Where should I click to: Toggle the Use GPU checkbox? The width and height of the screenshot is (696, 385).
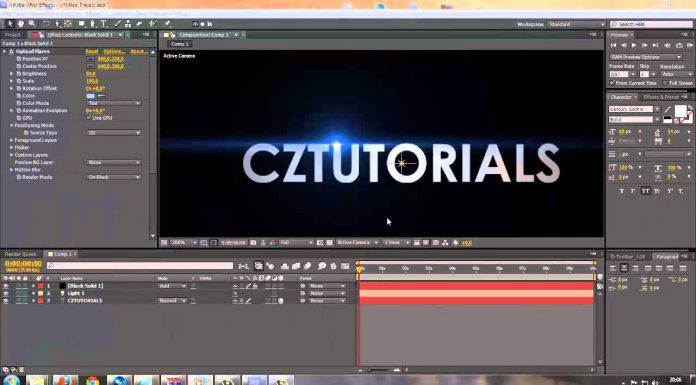point(89,118)
